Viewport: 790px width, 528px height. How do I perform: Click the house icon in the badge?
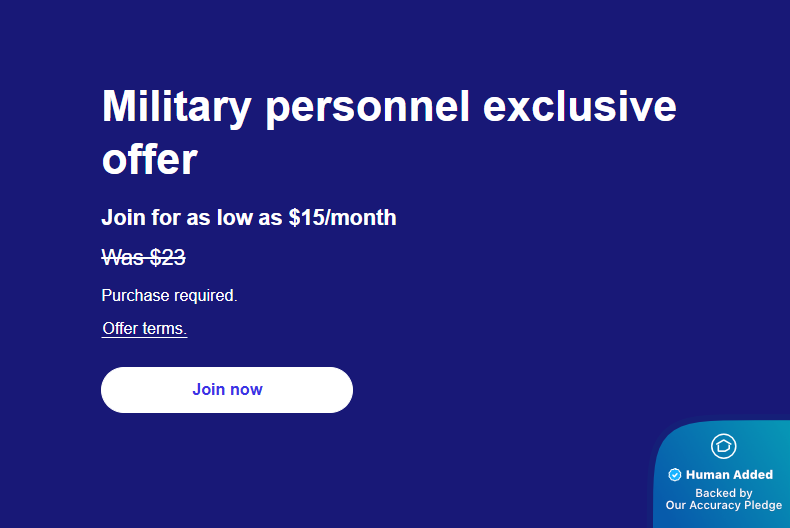(x=723, y=446)
